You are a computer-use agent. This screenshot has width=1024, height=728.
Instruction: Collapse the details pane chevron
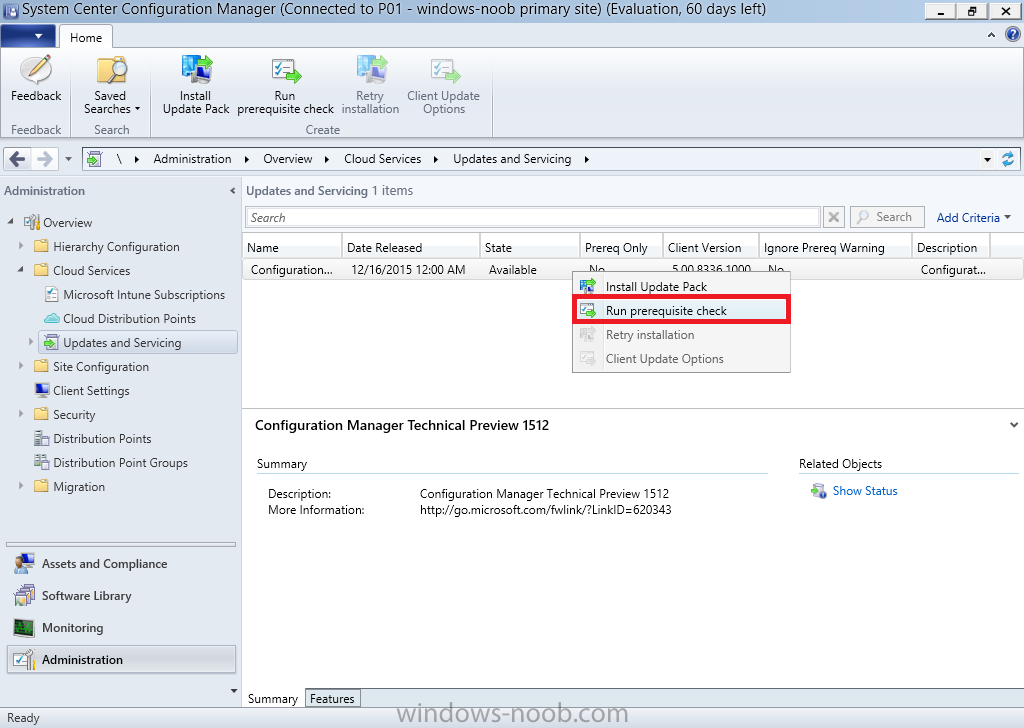[x=1014, y=424]
